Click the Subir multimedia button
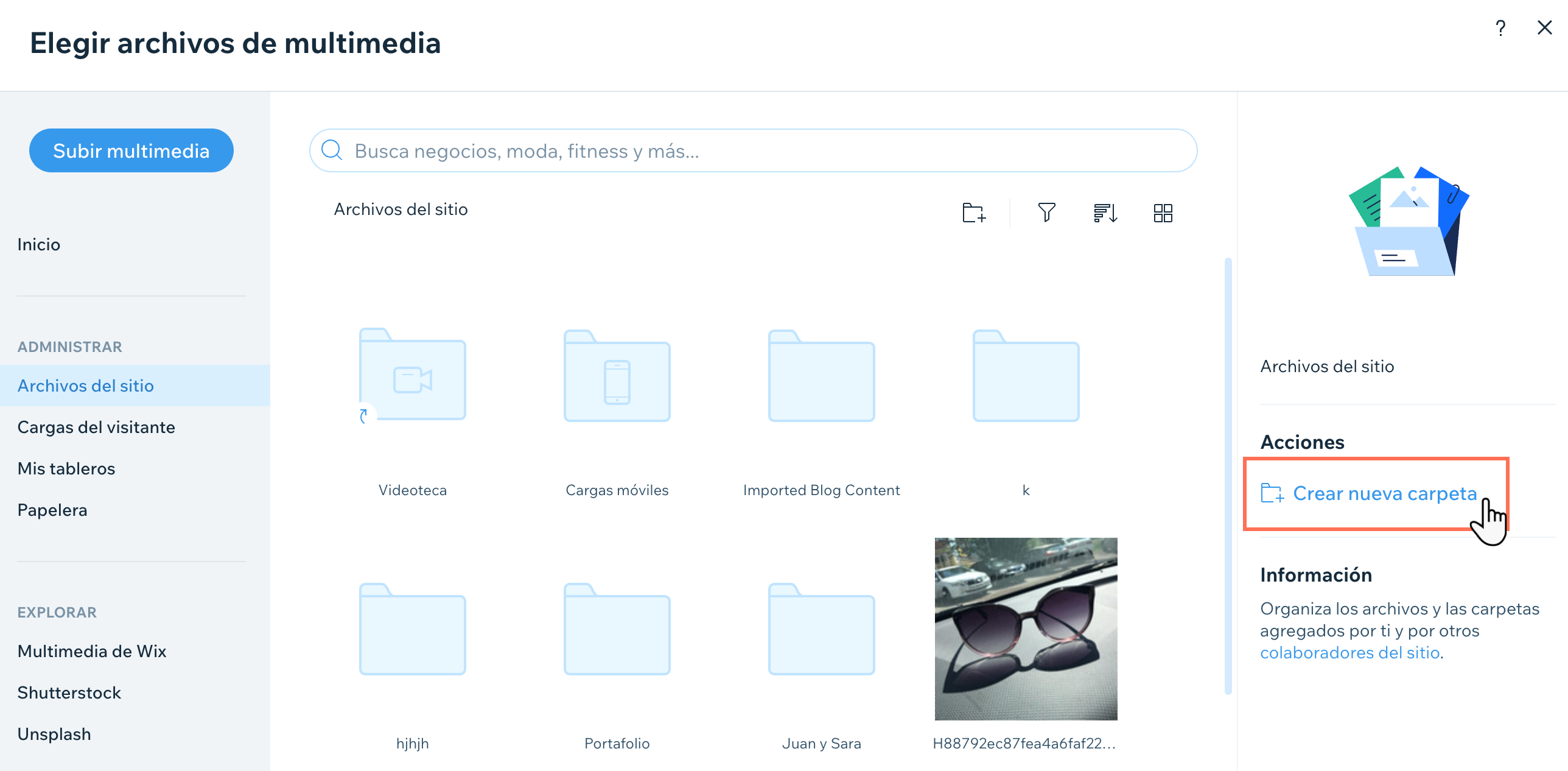Viewport: 1568px width, 771px height. (131, 150)
